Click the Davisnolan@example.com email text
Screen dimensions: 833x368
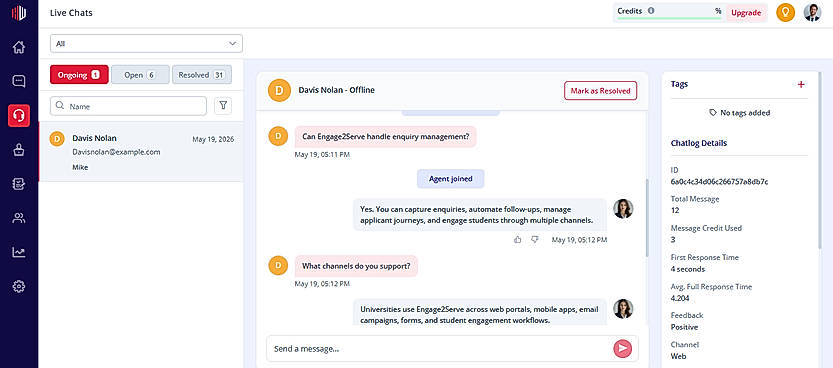116,152
